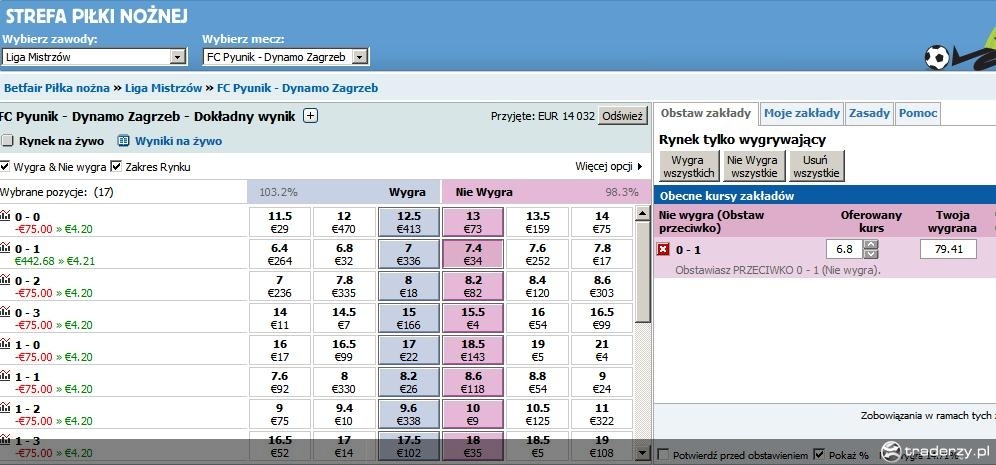
Task: Select 0 - 2 odds cell 8.6
Action: click(602, 286)
